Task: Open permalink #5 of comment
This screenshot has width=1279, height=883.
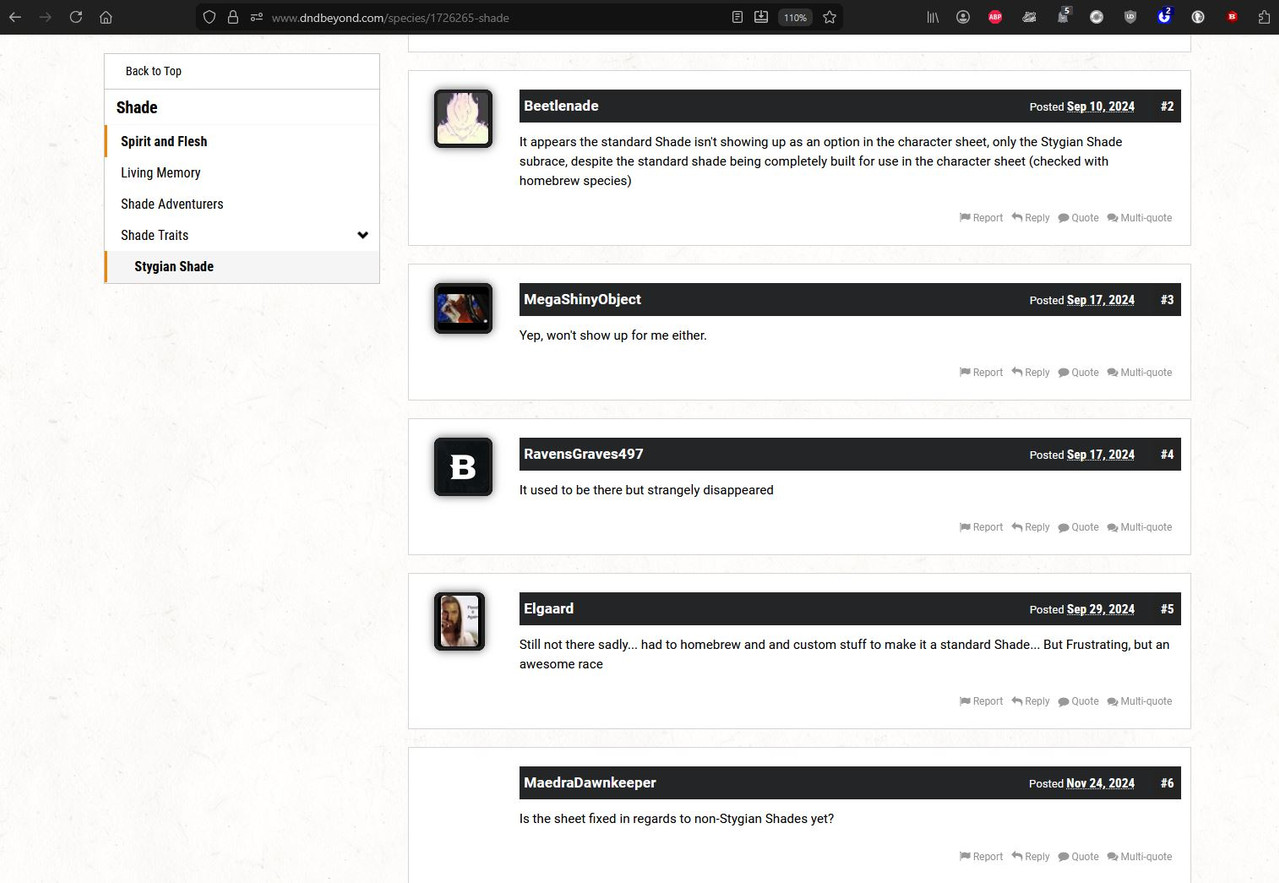Action: tap(1167, 609)
